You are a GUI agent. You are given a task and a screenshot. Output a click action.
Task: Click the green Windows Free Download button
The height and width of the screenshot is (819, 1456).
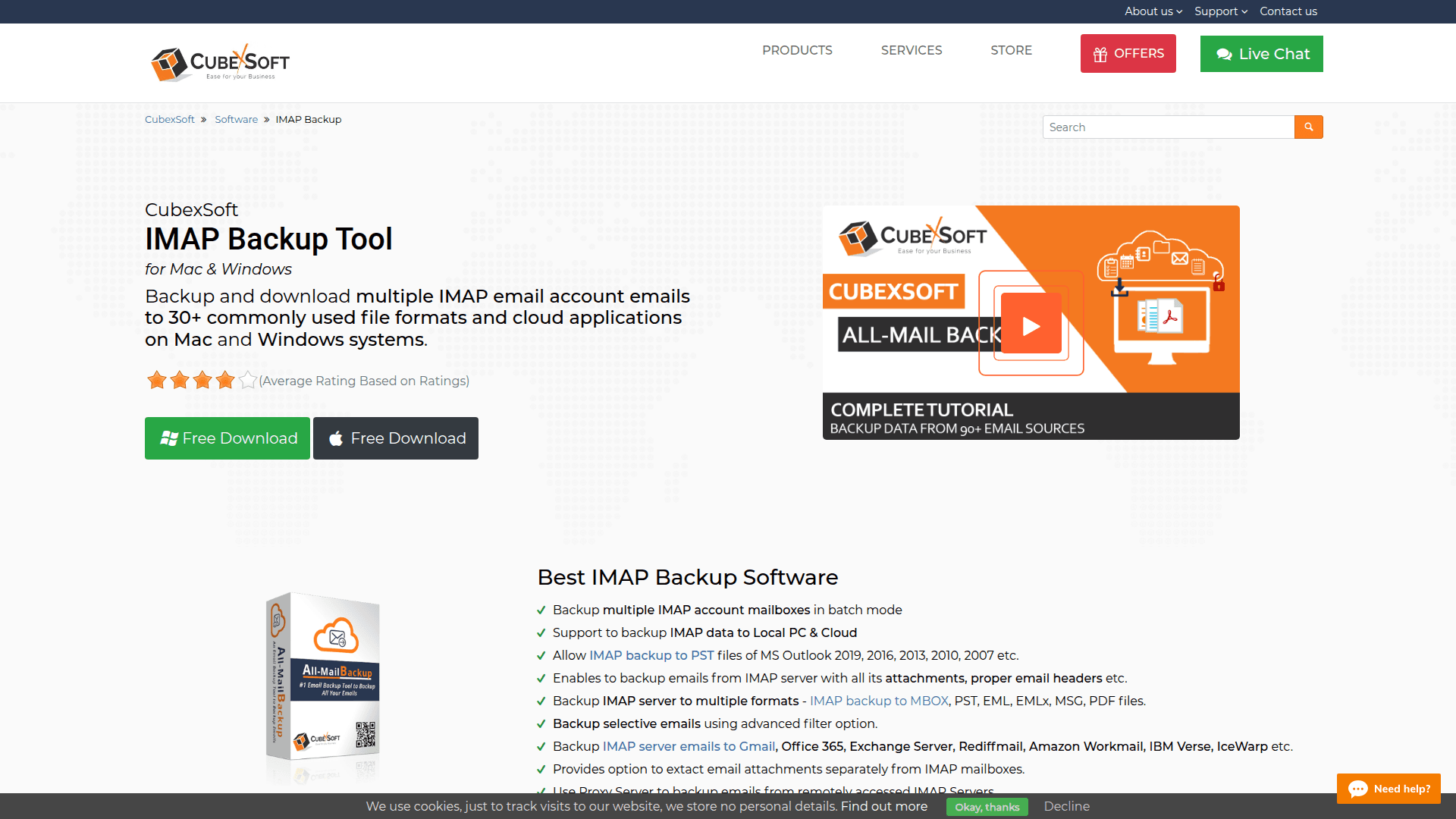[x=227, y=438]
